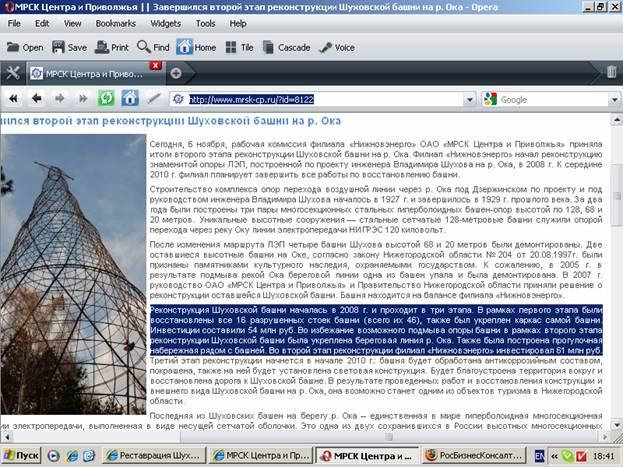This screenshot has width=623, height=467.
Task: Open the panels wrench icon
Action: click(13, 73)
